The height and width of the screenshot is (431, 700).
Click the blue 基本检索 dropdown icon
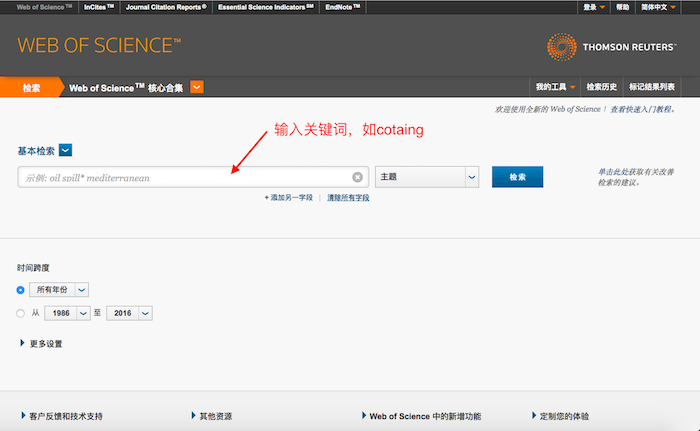(66, 151)
